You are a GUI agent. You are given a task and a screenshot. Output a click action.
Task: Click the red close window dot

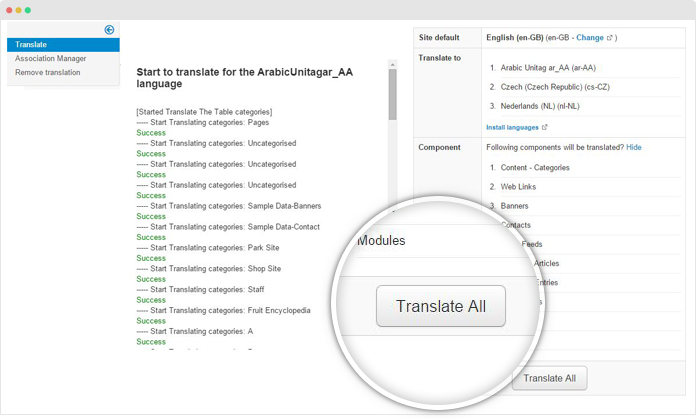[9, 10]
